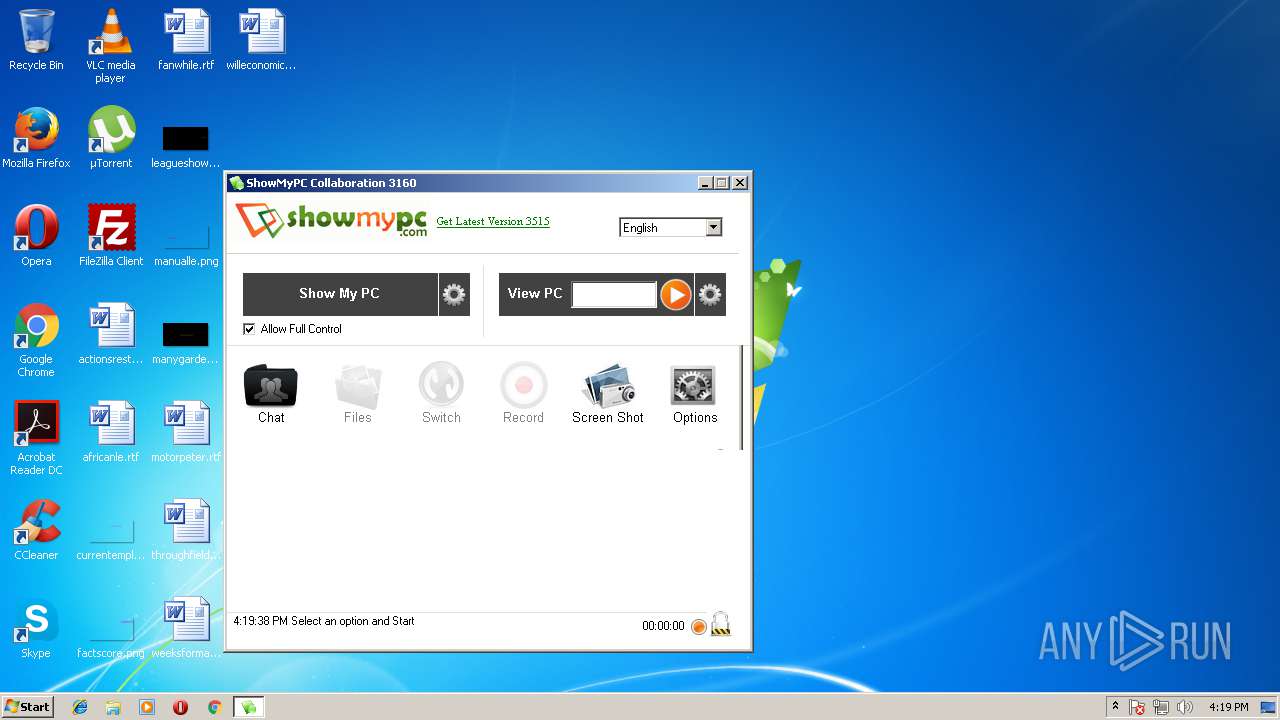Click the Action Center flag tray icon
This screenshot has height=720, width=1280.
(1138, 707)
